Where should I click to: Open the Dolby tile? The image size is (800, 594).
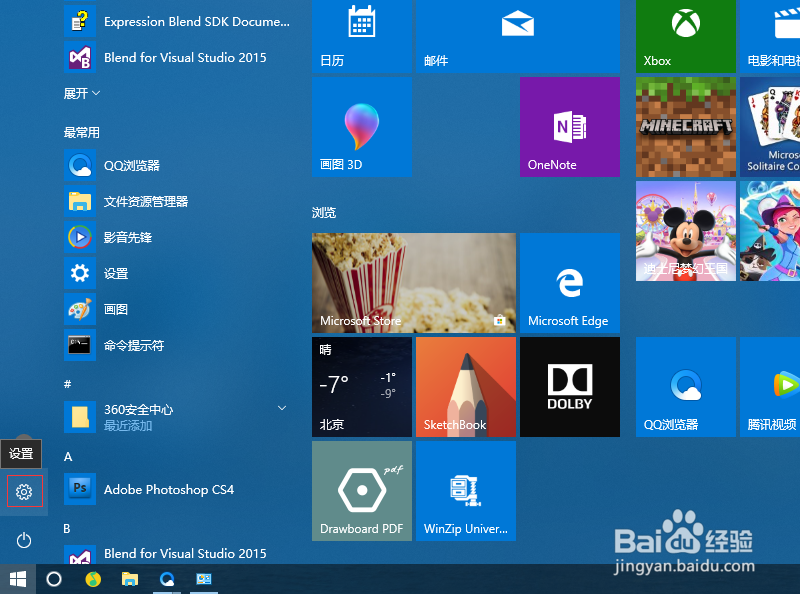point(570,387)
